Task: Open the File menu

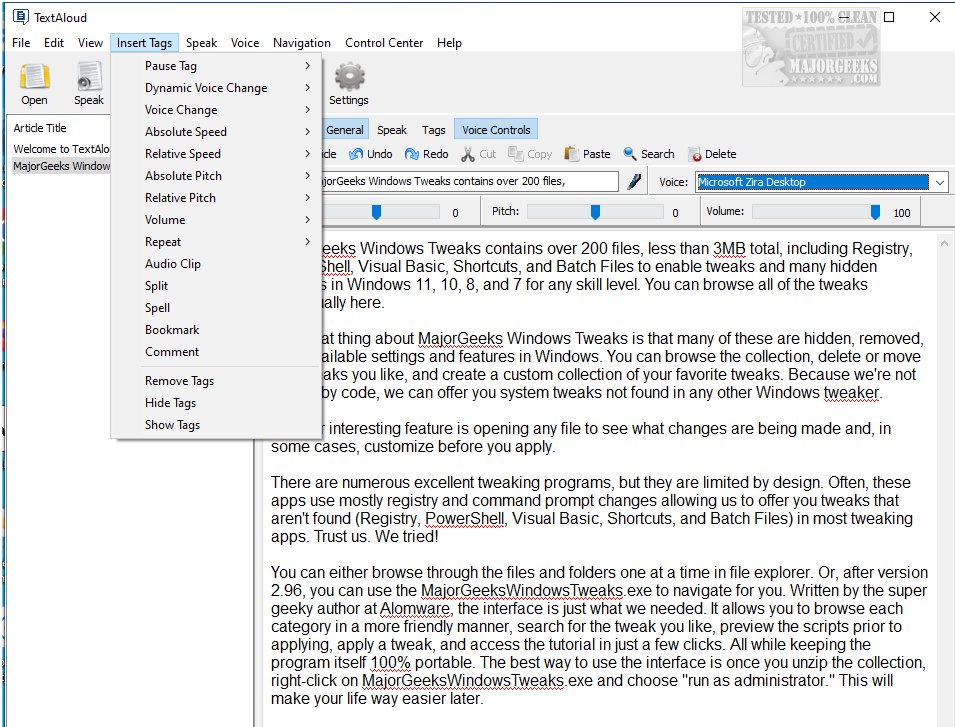Action: [x=21, y=43]
